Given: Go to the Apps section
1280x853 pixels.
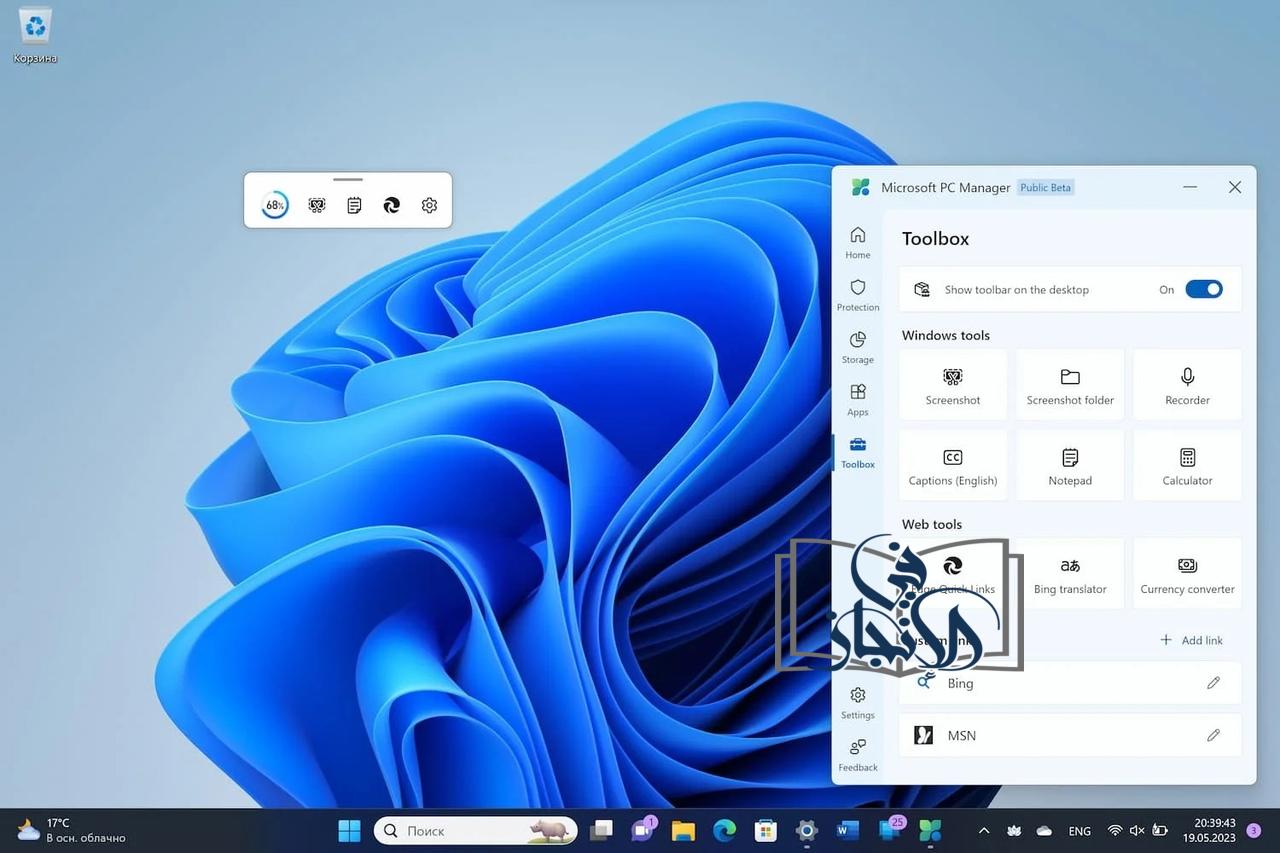Looking at the screenshot, I should [858, 400].
